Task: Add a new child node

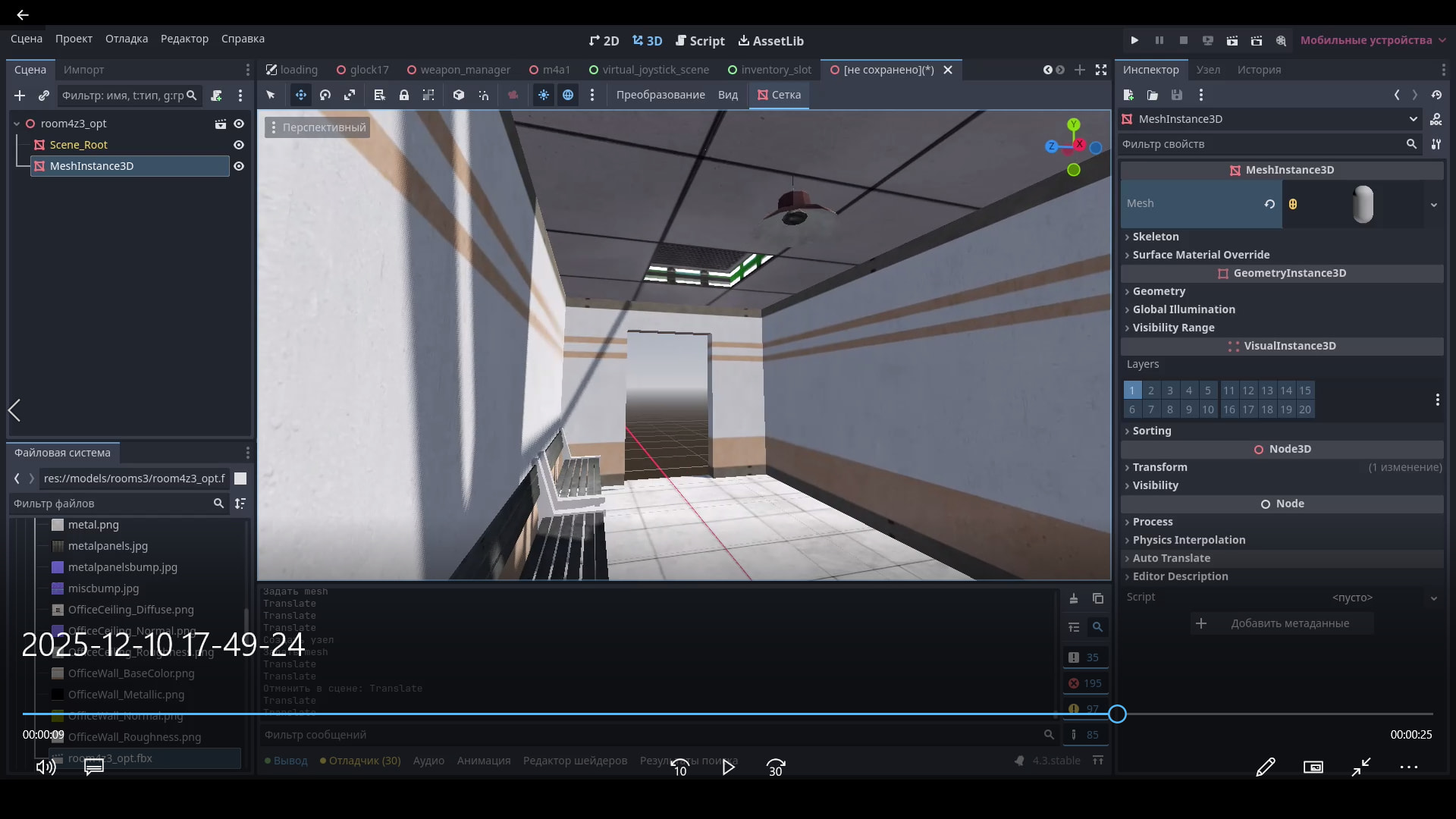Action: coord(20,96)
